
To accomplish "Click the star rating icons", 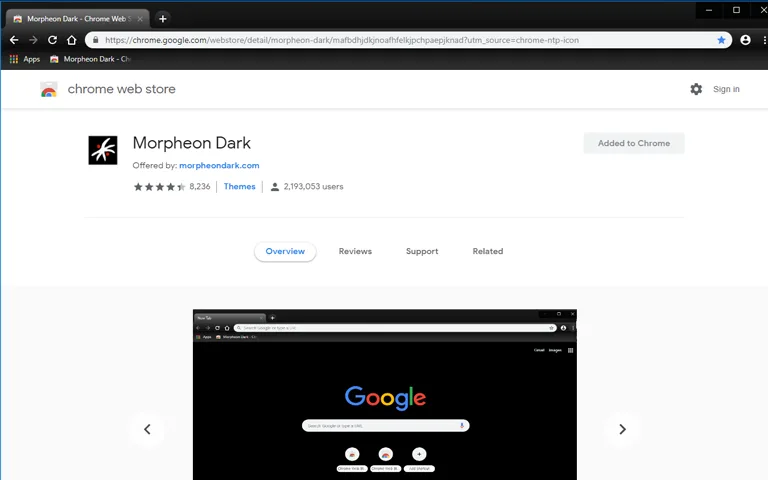I will [x=159, y=187].
